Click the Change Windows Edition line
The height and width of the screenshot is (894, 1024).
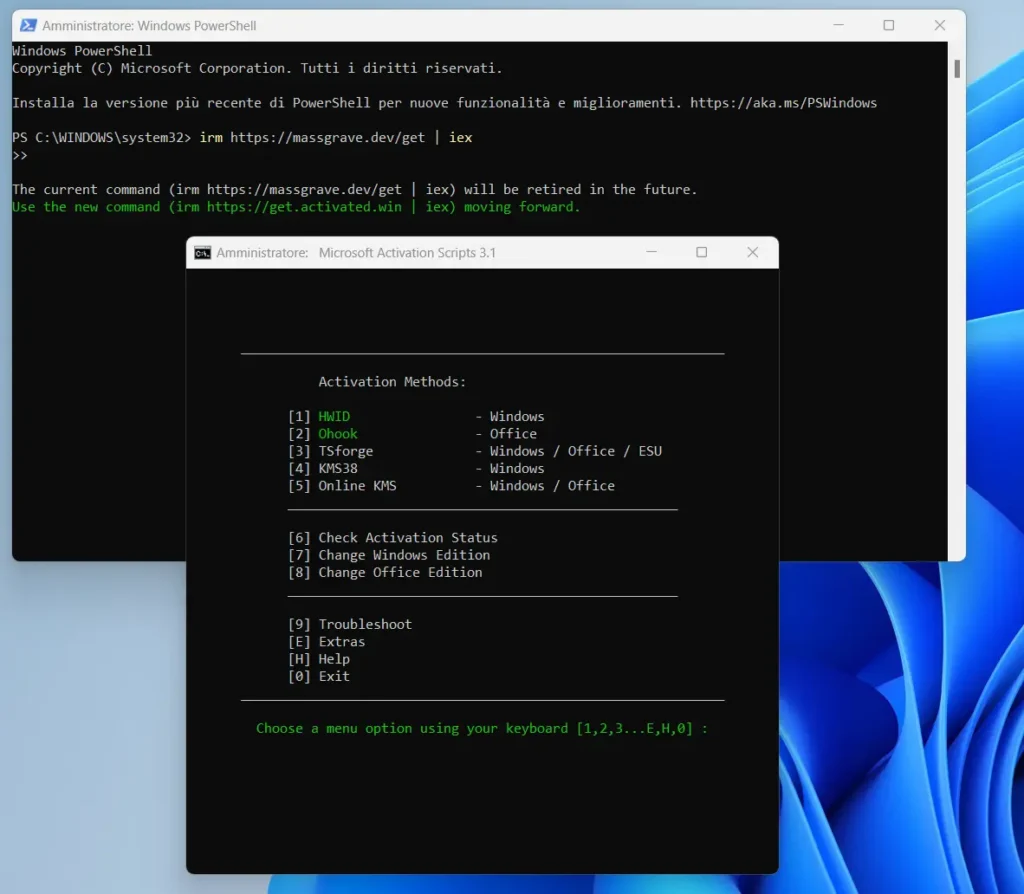389,555
